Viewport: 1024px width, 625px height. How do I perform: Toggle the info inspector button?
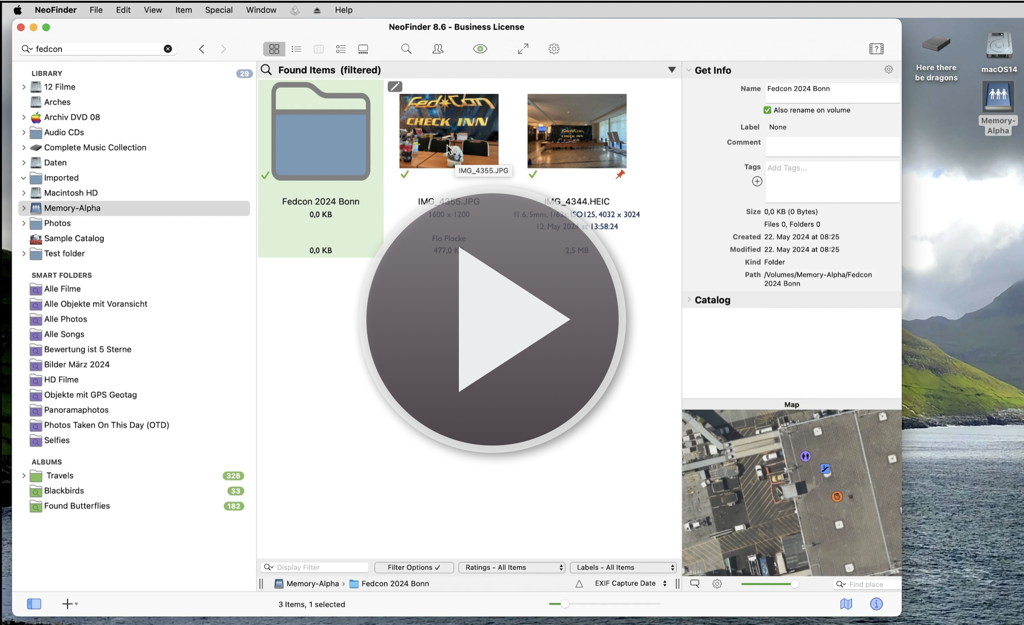pyautogui.click(x=876, y=604)
